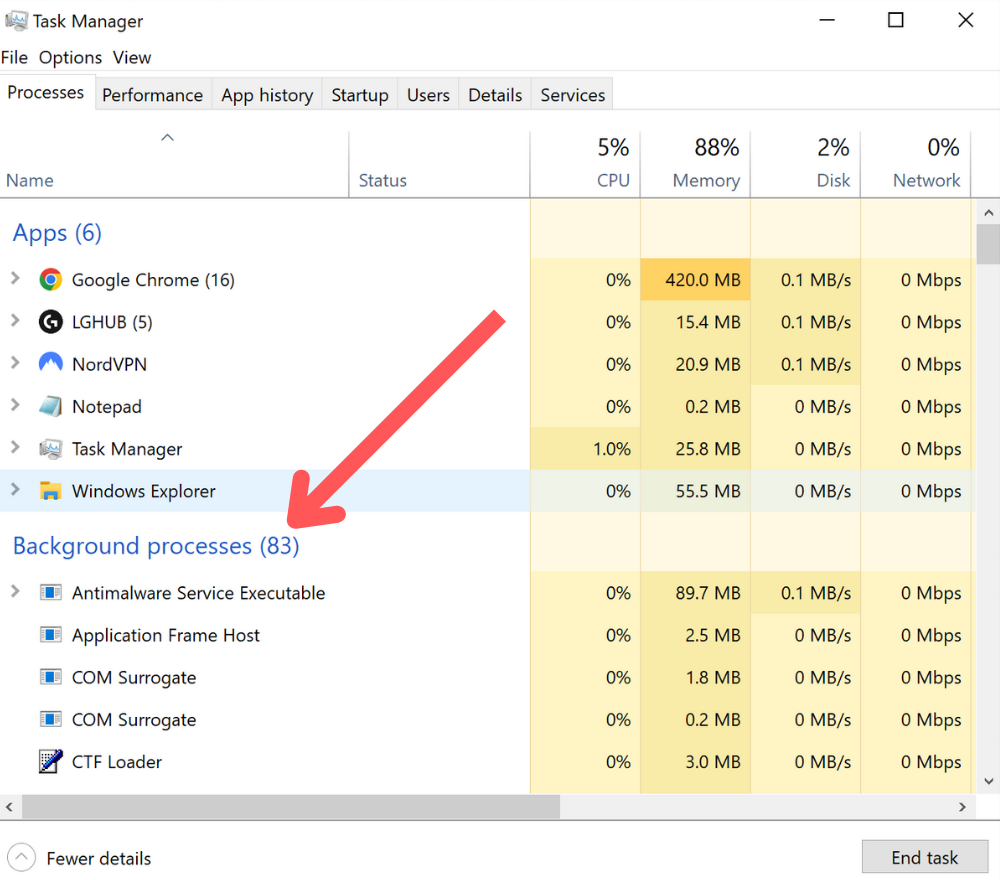Select the Processes tab
Image resolution: width=1000 pixels, height=880 pixels.
46,92
